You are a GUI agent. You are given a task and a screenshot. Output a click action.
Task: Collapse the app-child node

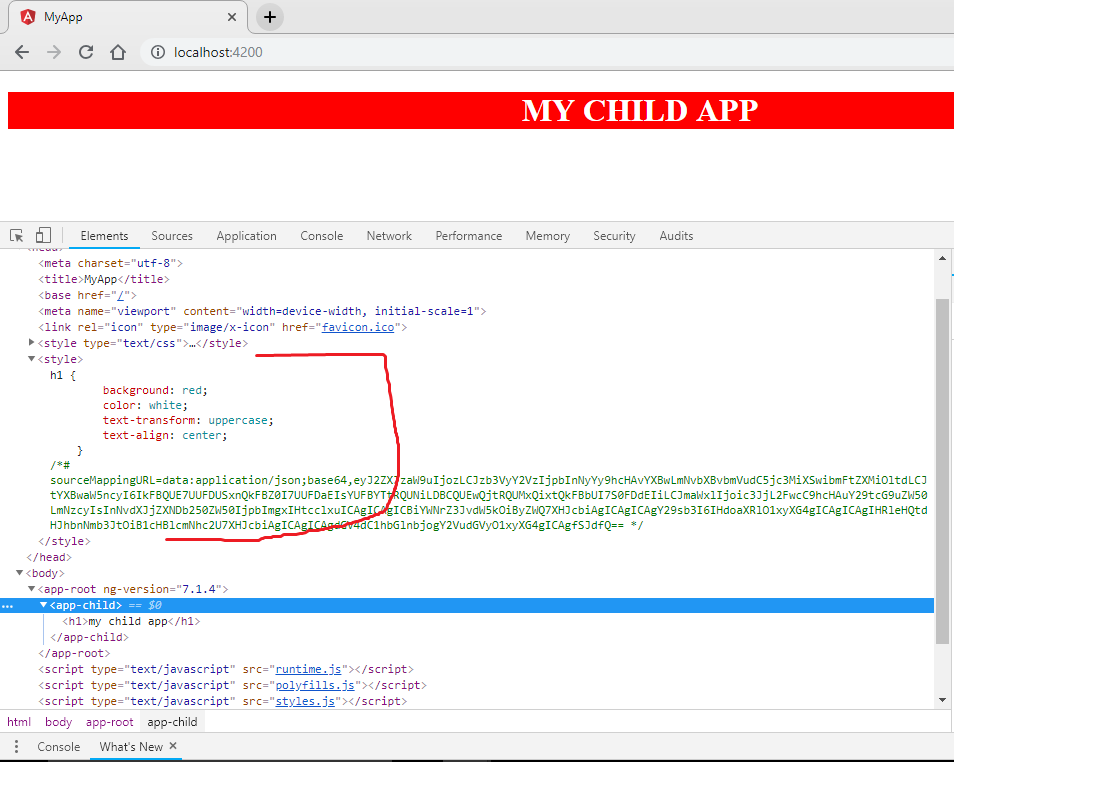point(43,605)
